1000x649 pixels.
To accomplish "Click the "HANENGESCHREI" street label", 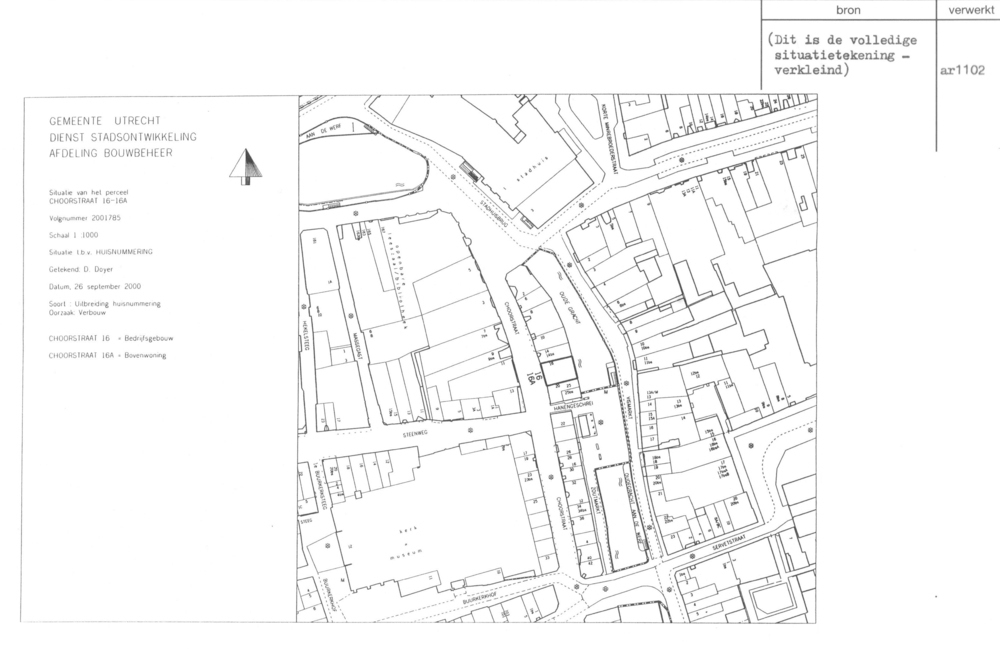I will [x=574, y=405].
